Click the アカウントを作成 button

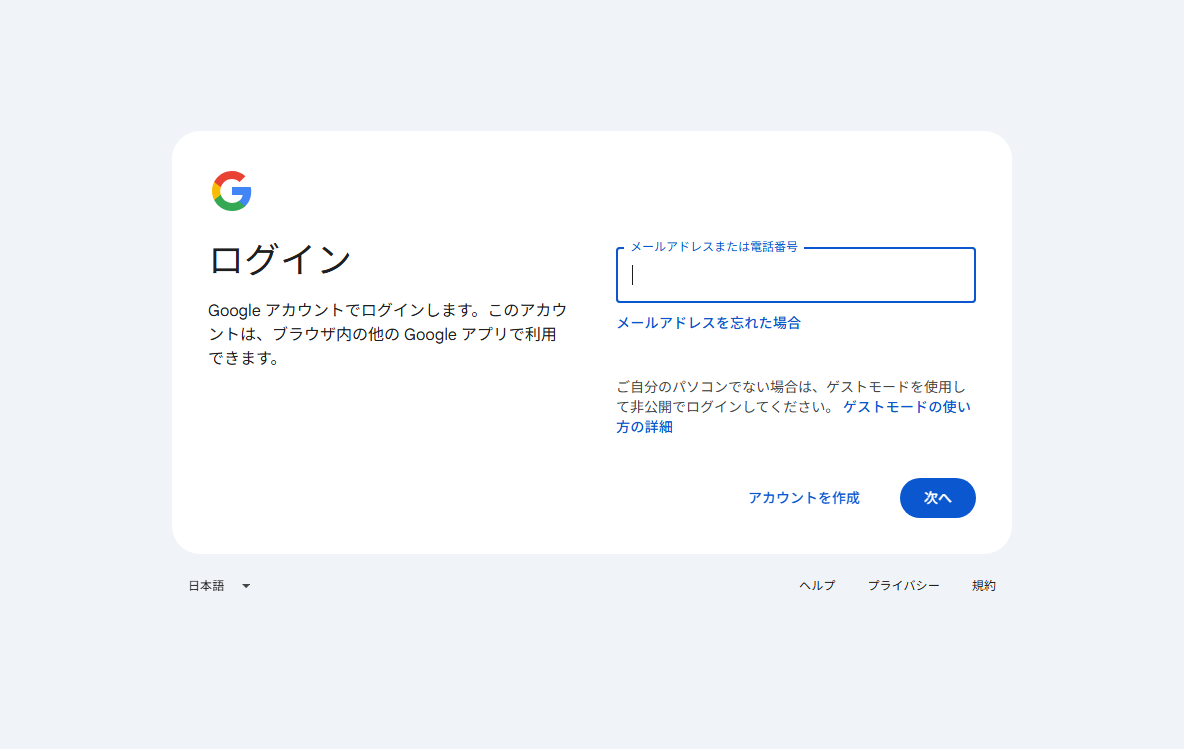pos(803,498)
